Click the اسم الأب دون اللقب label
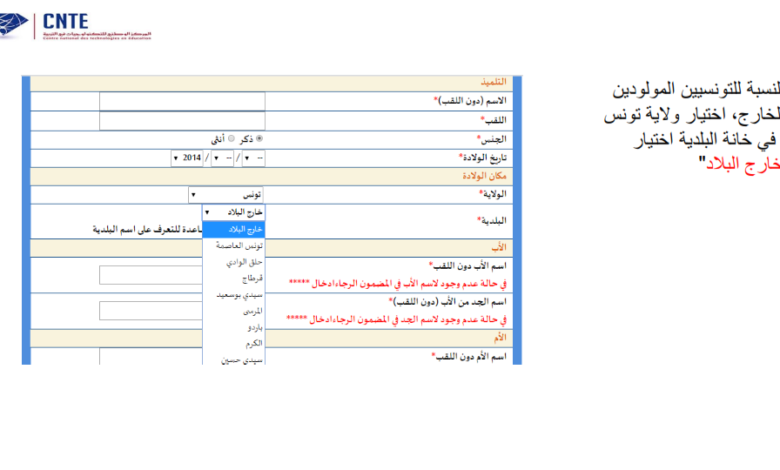Image resolution: width=780 pixels, height=470 pixels. tap(468, 266)
